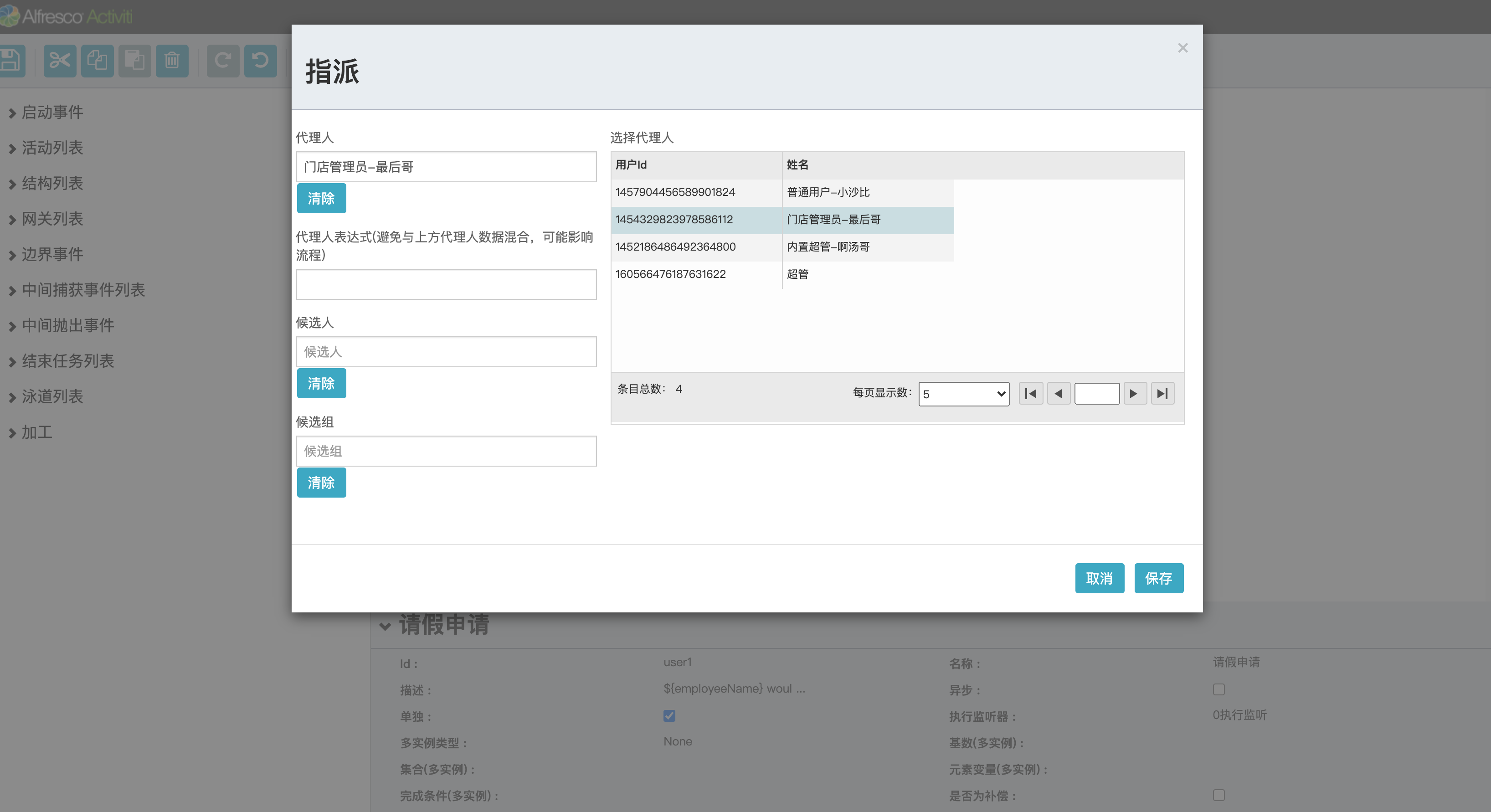Screen dimensions: 1491x812
Task: Go to the last page of results
Action: 1162,394
